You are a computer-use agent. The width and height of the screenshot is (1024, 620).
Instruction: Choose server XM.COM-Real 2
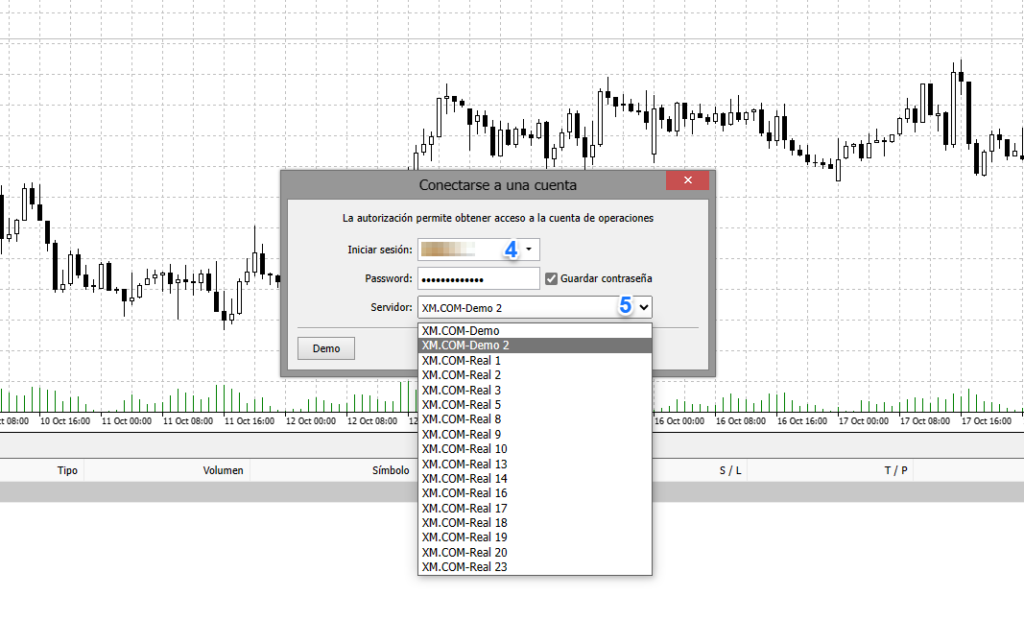pyautogui.click(x=535, y=375)
